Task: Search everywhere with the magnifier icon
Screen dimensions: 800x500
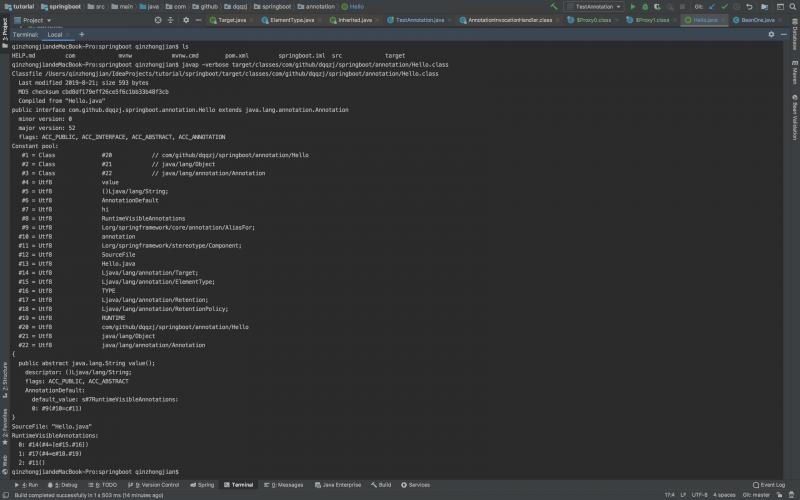Action: (792, 7)
